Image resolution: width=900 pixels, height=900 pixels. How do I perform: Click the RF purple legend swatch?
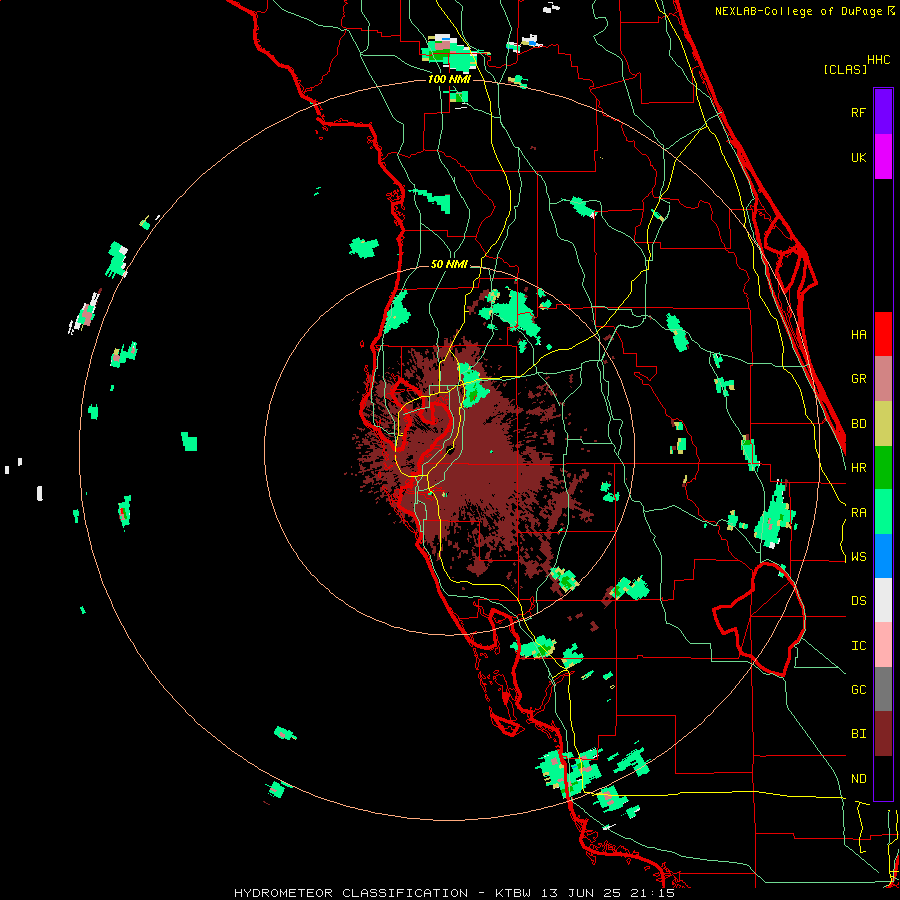coord(883,112)
